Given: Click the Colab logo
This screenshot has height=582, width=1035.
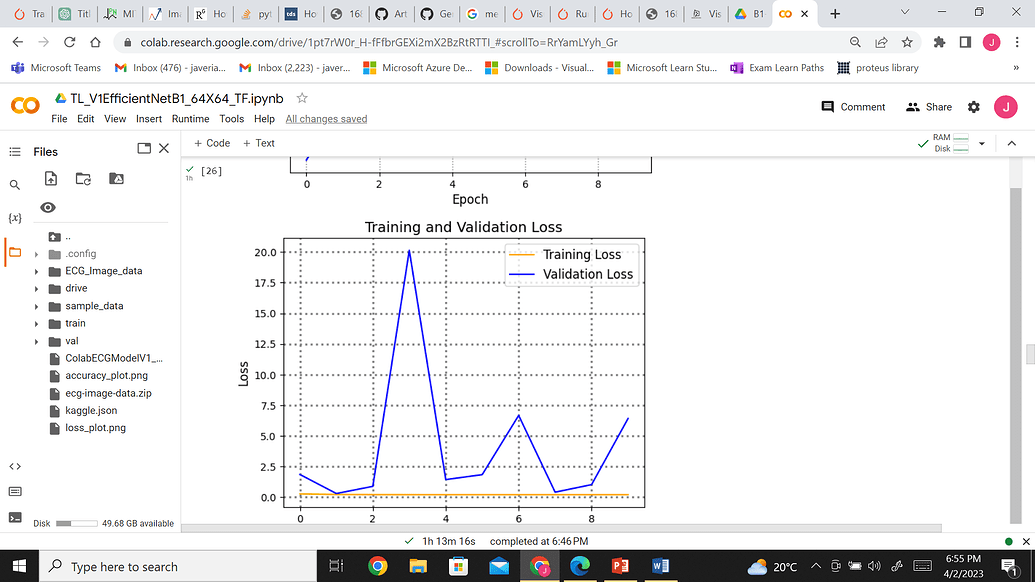Looking at the screenshot, I should click(25, 106).
